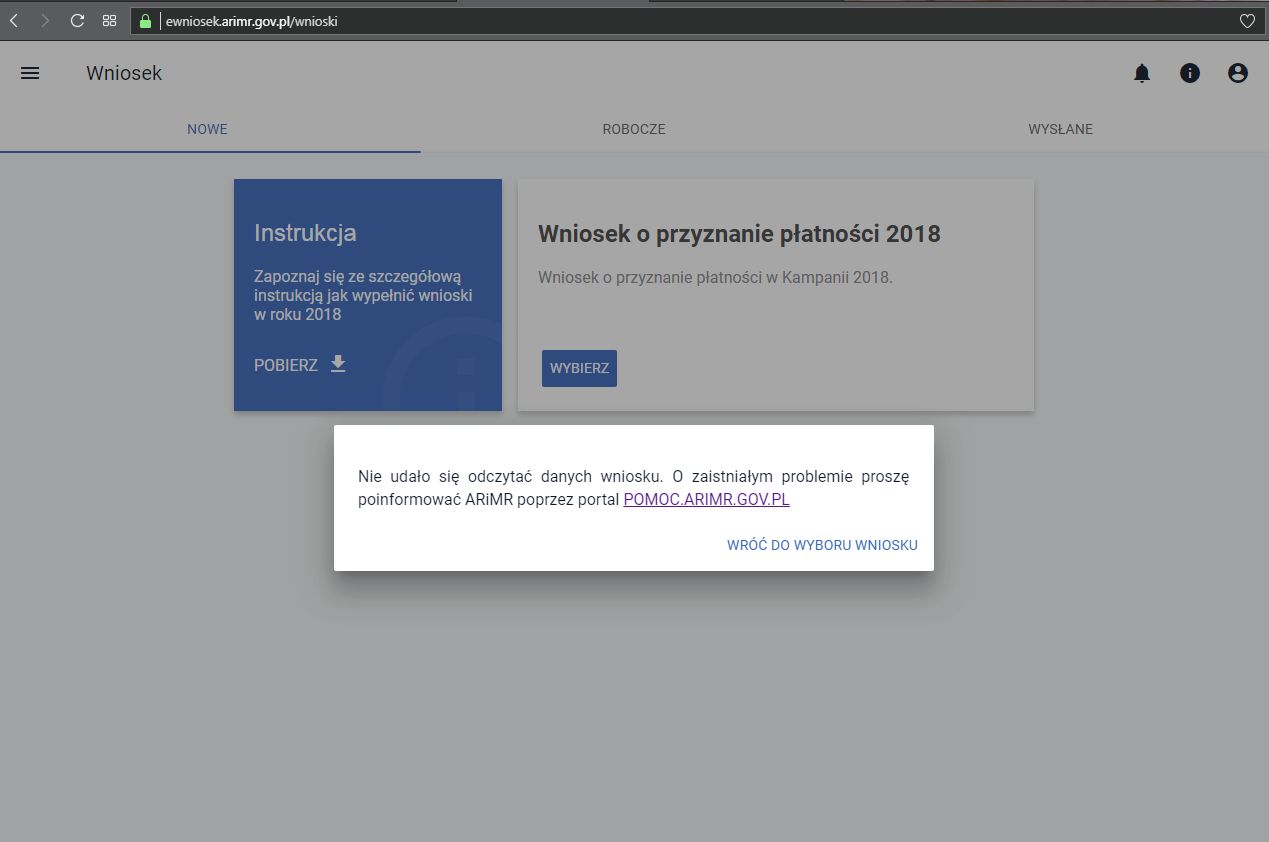Click the browser back arrow

point(14,20)
